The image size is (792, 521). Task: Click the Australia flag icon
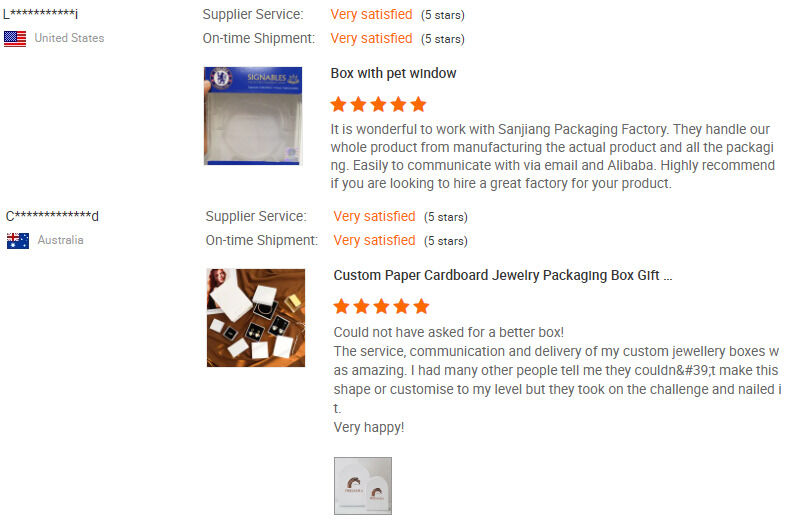(x=18, y=241)
